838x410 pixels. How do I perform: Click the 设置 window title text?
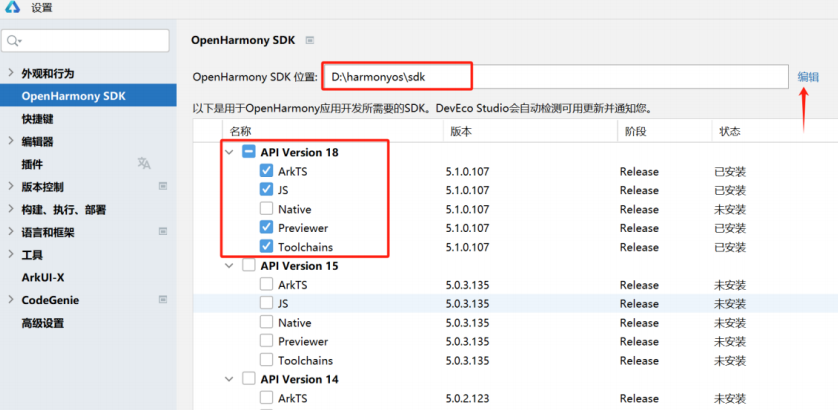[x=42, y=8]
